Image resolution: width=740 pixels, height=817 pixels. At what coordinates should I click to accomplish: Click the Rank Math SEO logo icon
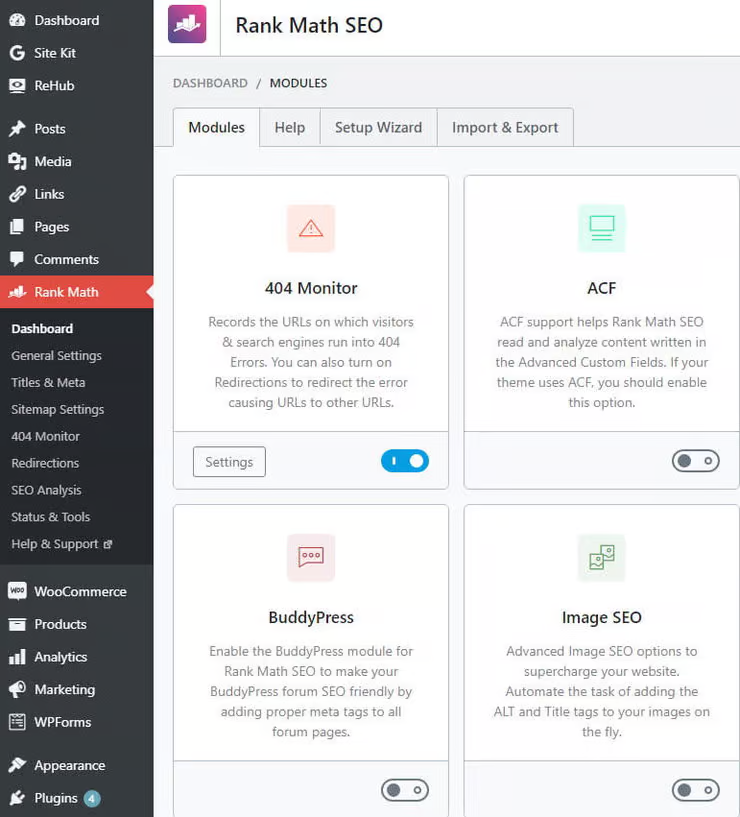pyautogui.click(x=187, y=24)
